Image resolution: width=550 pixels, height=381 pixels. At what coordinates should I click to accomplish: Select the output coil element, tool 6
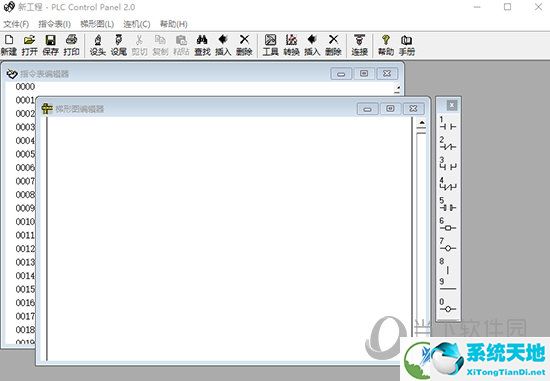pos(448,225)
